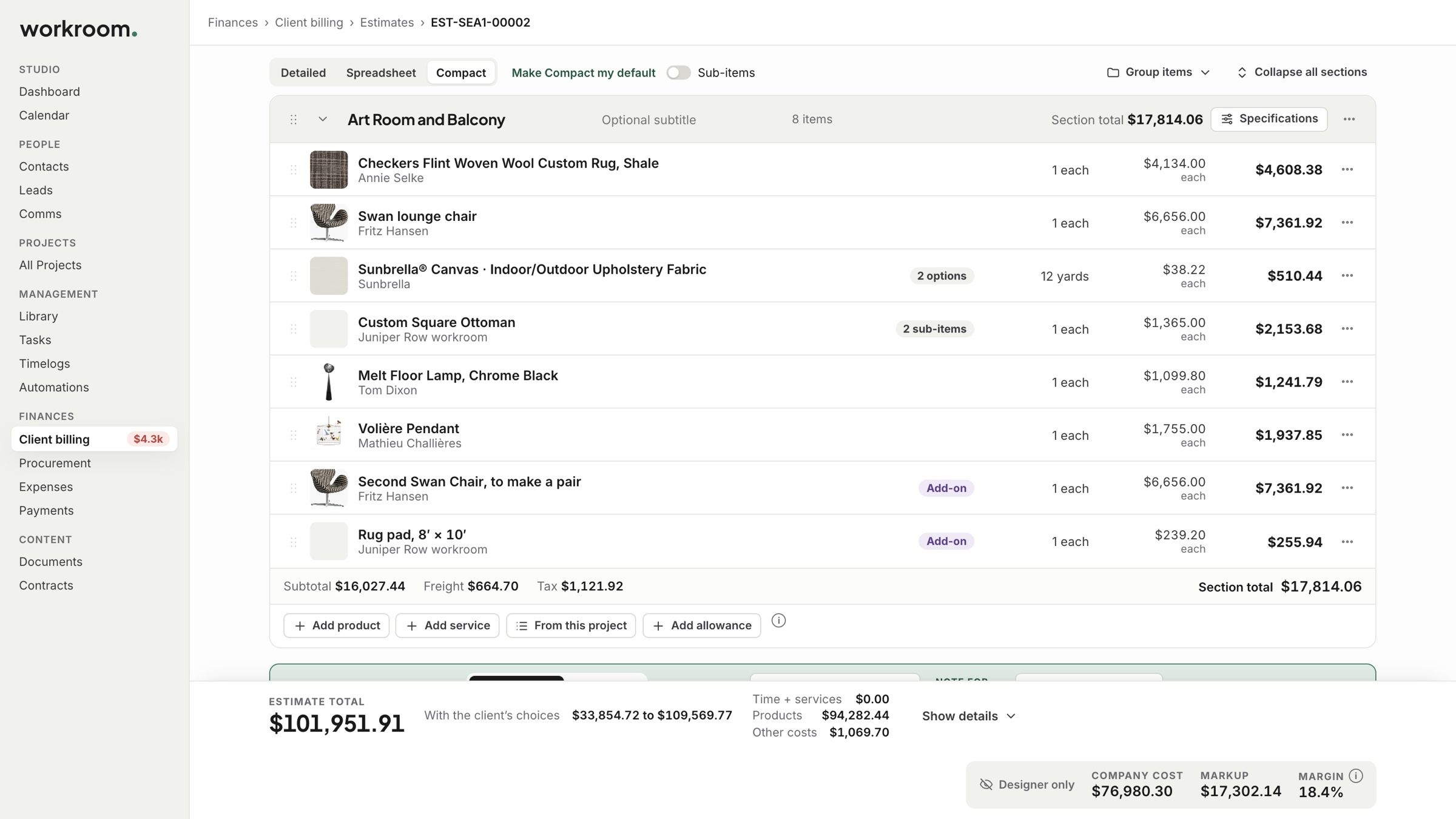Click From this project button
The width and height of the screenshot is (1456, 819).
[x=571, y=625]
